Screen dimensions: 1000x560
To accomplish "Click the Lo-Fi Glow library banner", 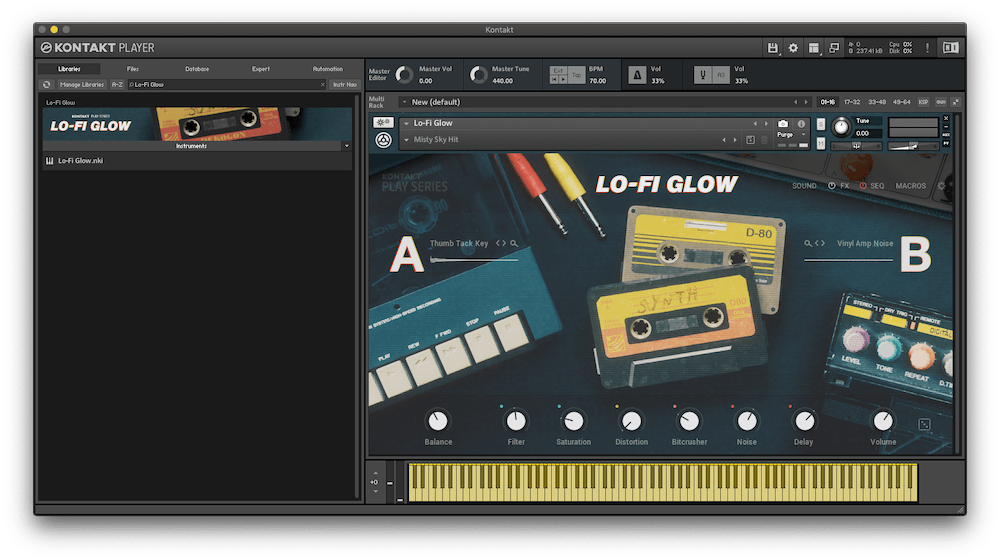I will click(x=197, y=124).
